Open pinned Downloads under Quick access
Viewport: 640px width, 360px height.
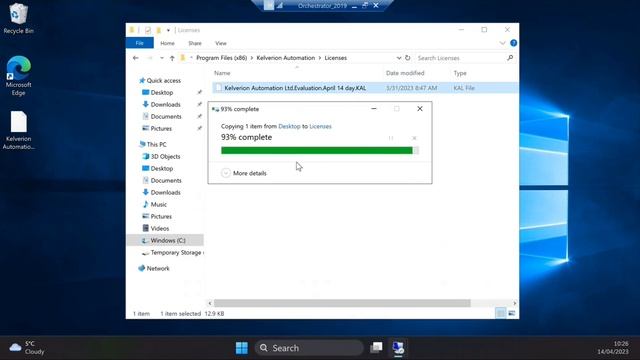click(x=165, y=104)
